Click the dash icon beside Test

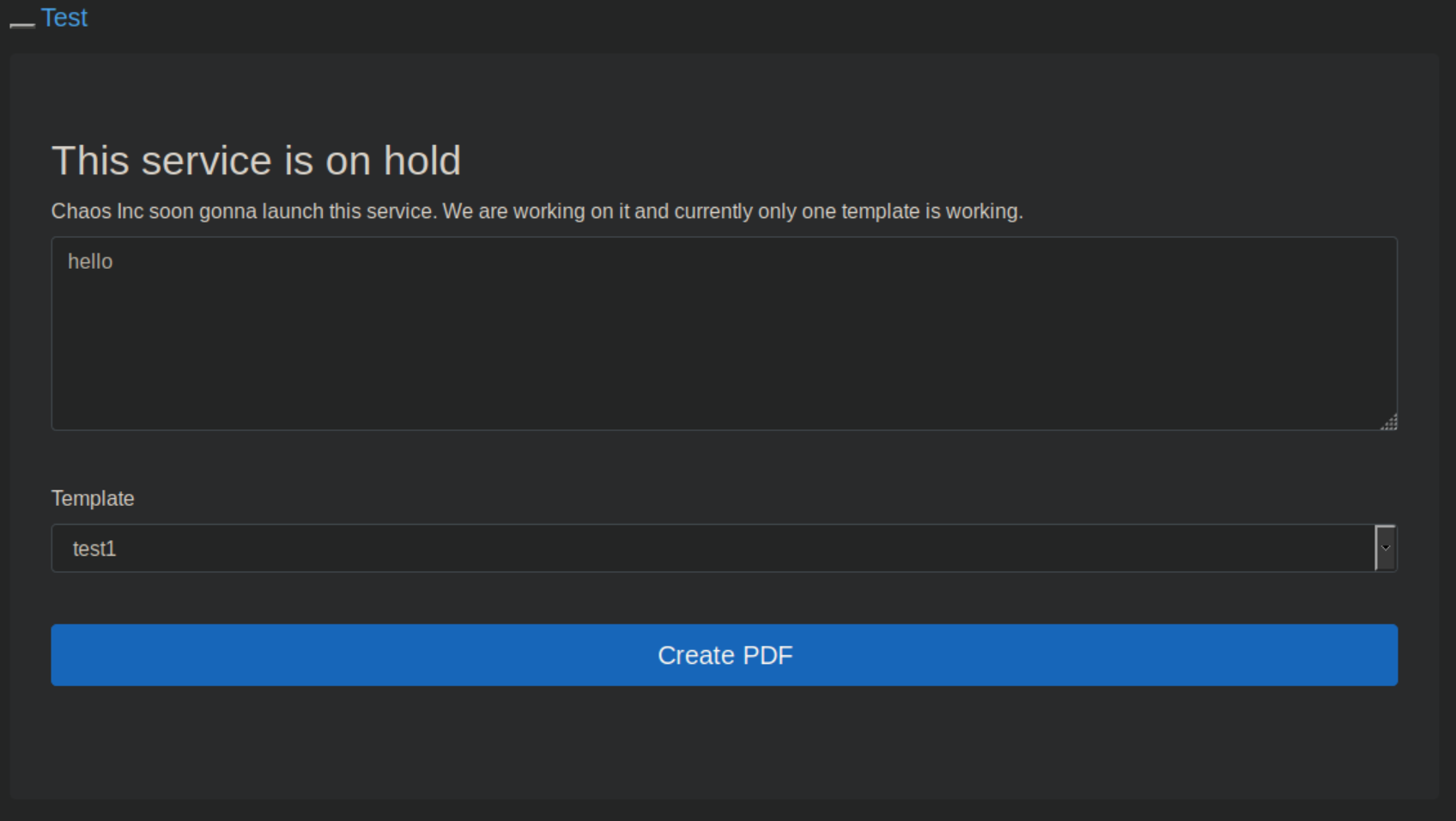tap(22, 24)
